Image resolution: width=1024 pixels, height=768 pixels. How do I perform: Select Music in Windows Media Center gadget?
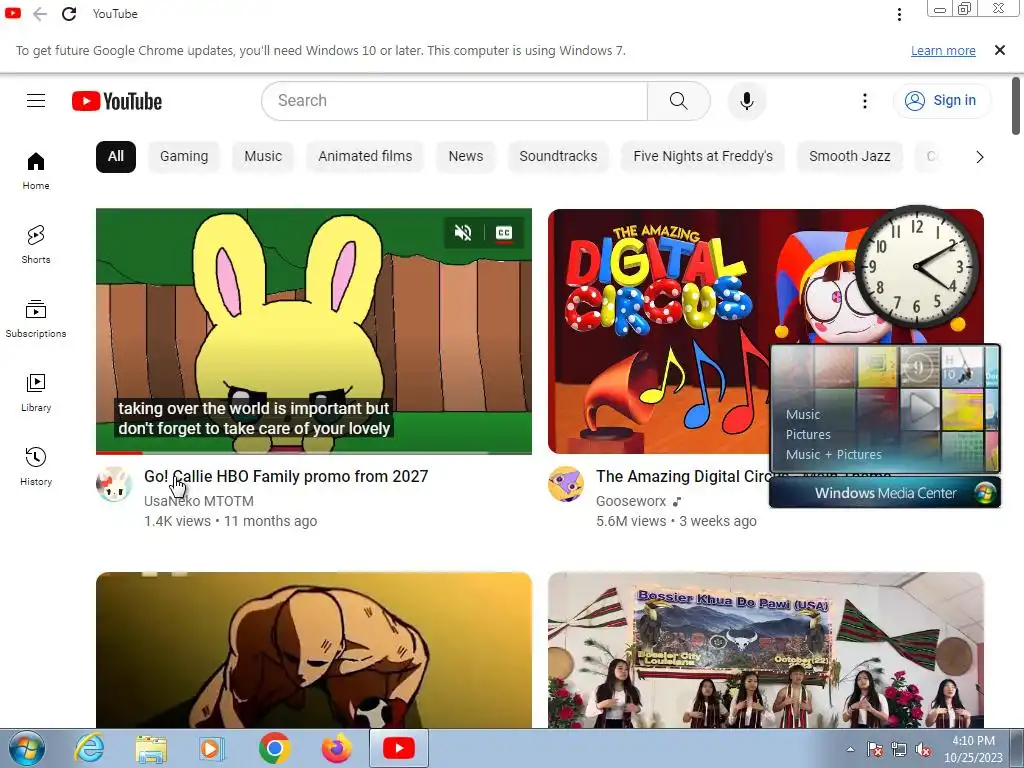tap(803, 414)
